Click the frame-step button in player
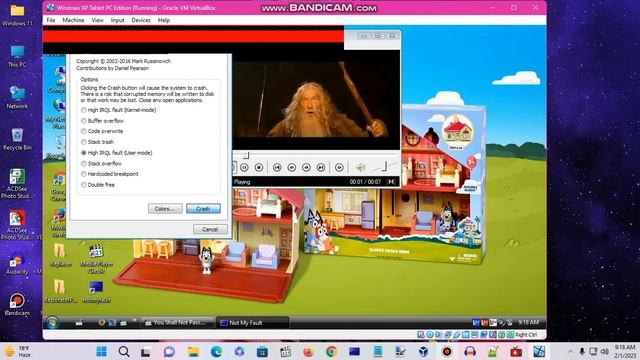 click(x=339, y=167)
